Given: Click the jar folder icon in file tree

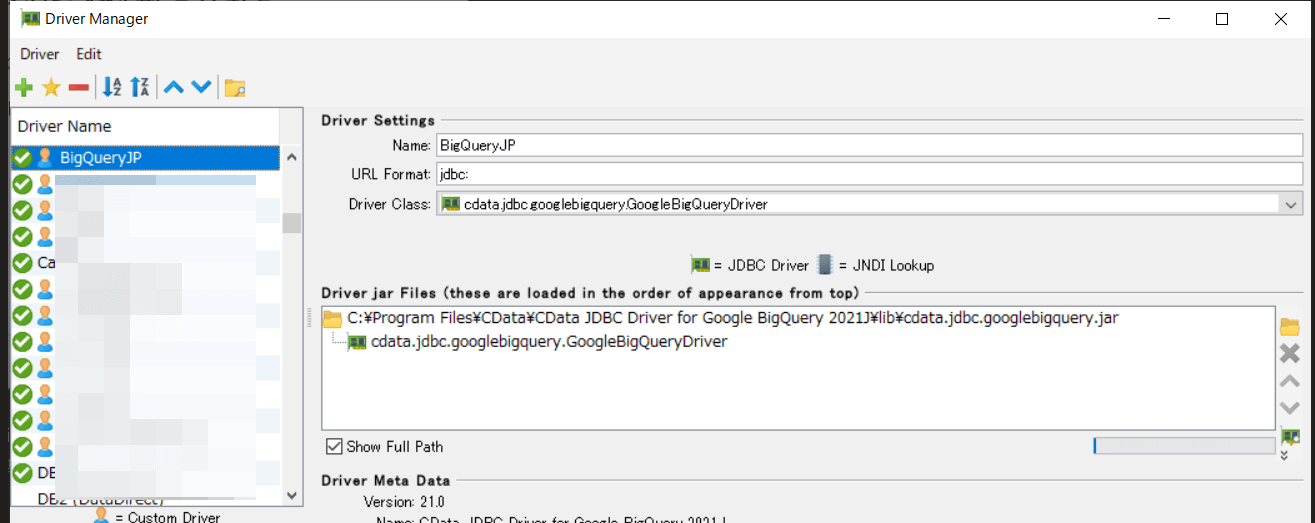Looking at the screenshot, I should 332,319.
